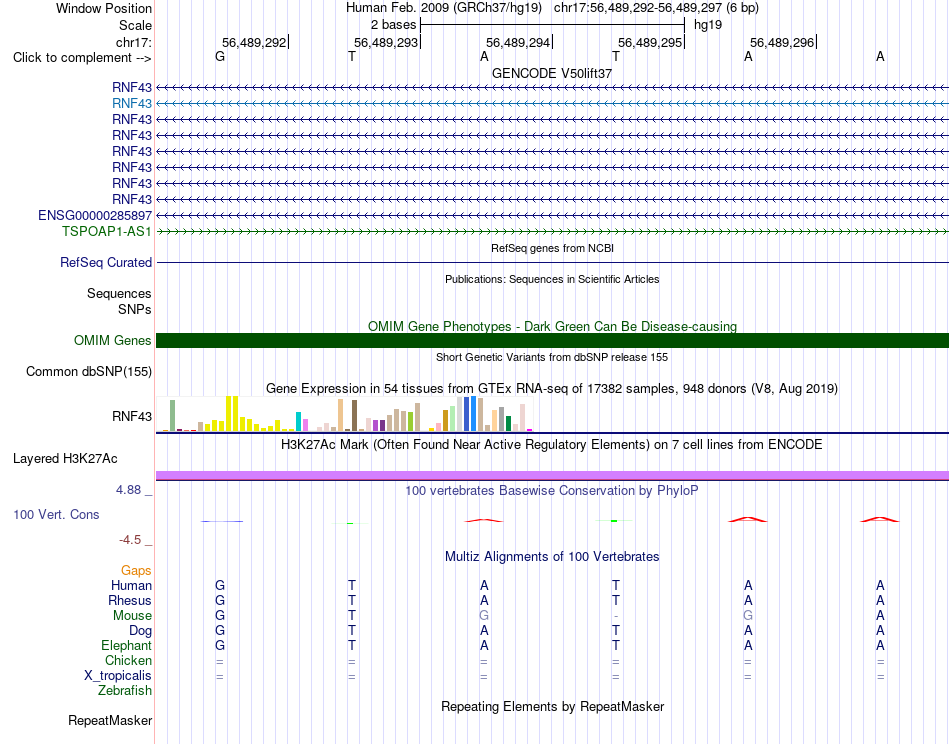Click the Dog alignment row label
Image resolution: width=950 pixels, height=744 pixels.
pyautogui.click(x=140, y=631)
